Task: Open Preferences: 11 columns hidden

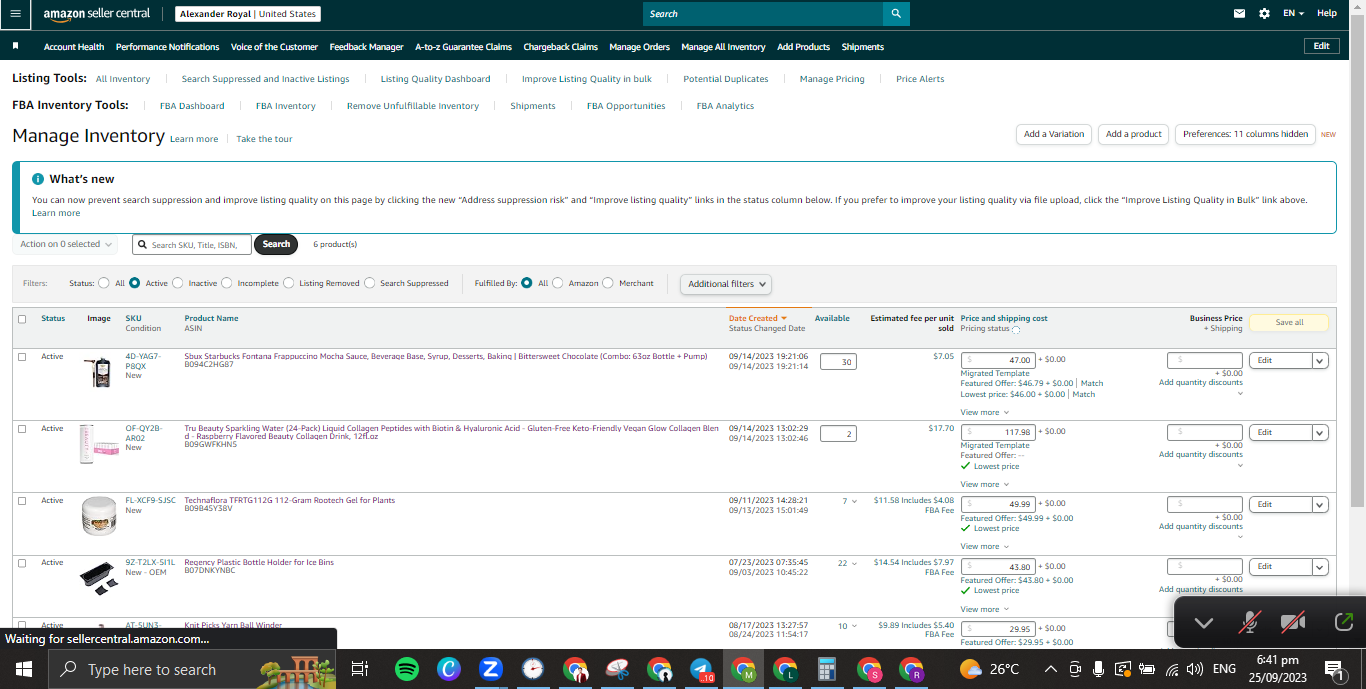Action: [x=1245, y=134]
